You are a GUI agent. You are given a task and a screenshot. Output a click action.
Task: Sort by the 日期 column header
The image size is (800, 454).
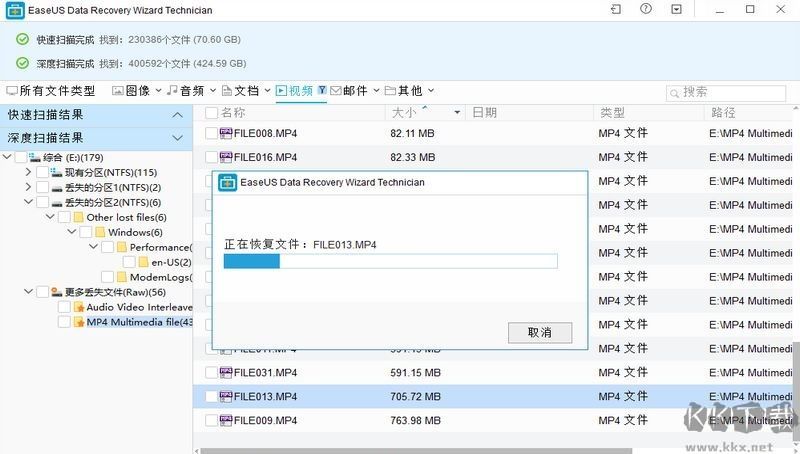(x=484, y=112)
